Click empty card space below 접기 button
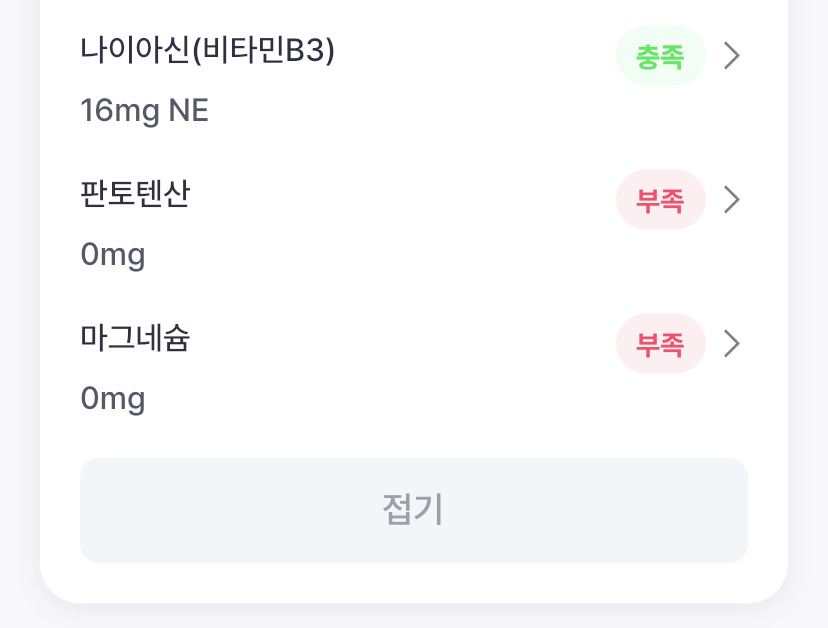This screenshot has height=628, width=828. [413, 582]
